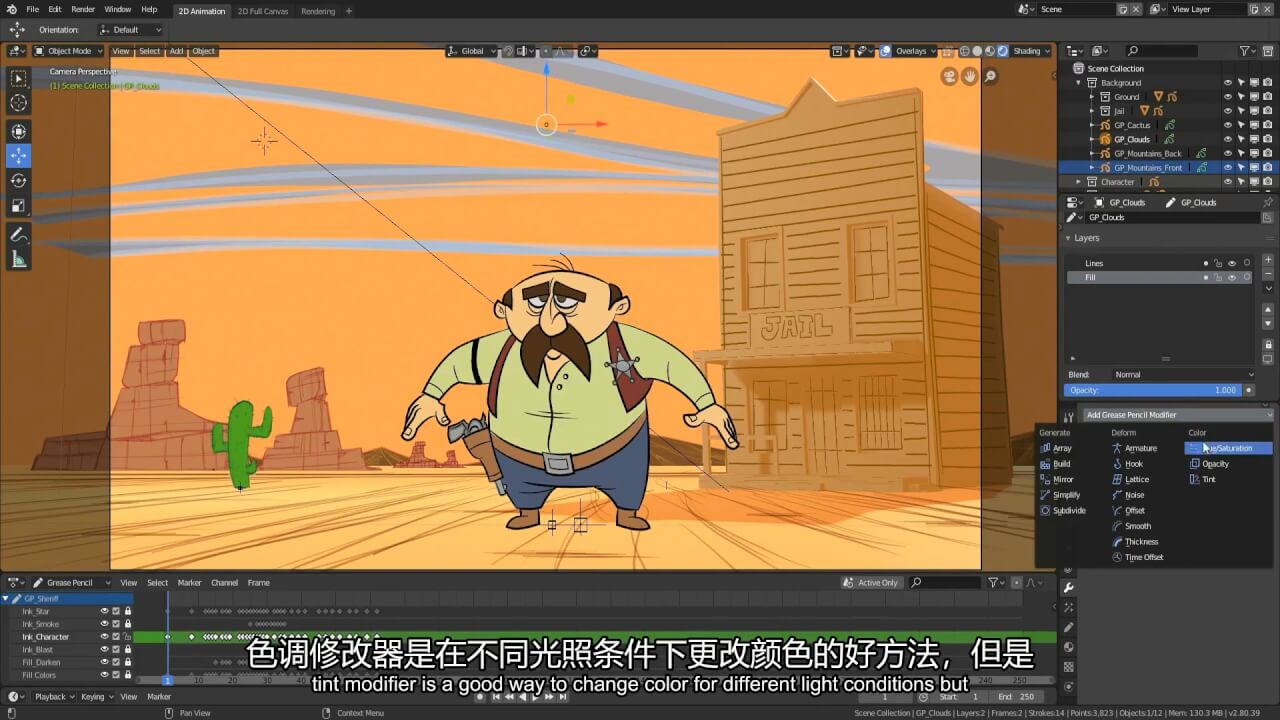Collapse the GP_Sheriff channel group
The image size is (1280, 720).
point(5,598)
